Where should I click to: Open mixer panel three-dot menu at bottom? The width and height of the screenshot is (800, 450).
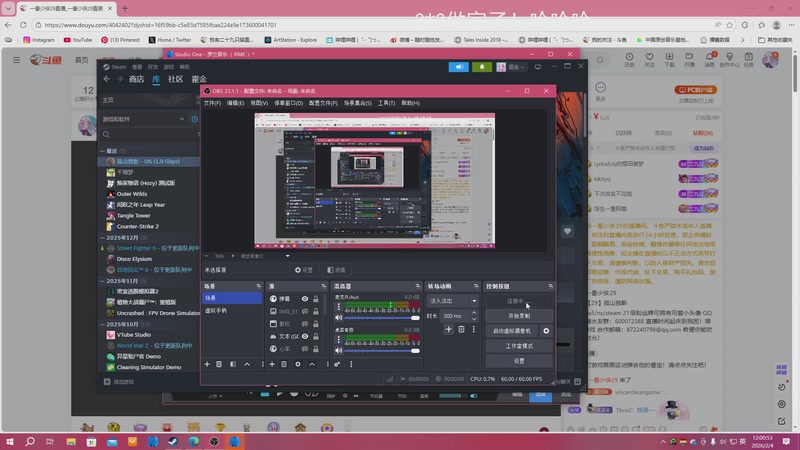tap(351, 364)
